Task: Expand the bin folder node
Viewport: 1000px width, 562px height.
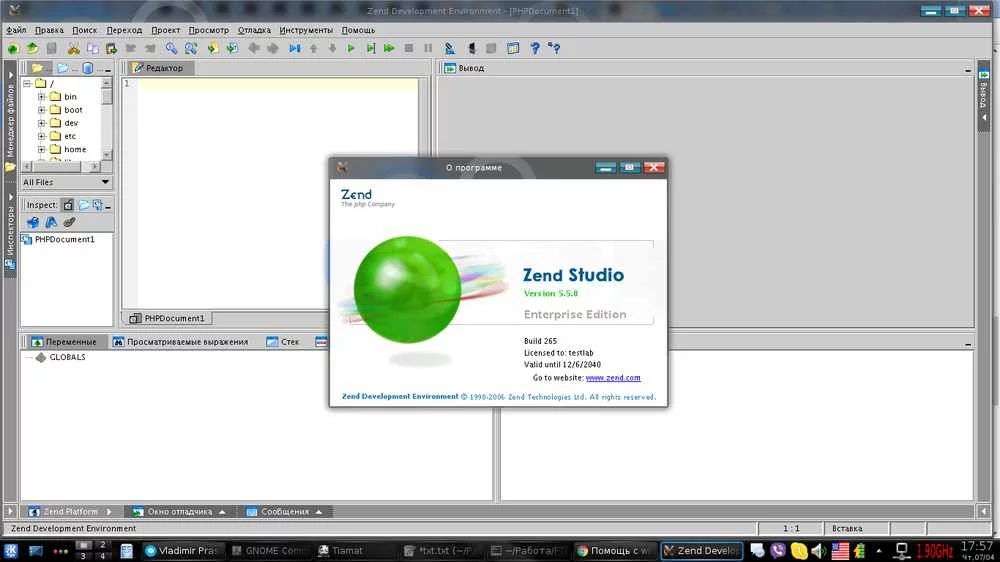Action: click(x=41, y=97)
